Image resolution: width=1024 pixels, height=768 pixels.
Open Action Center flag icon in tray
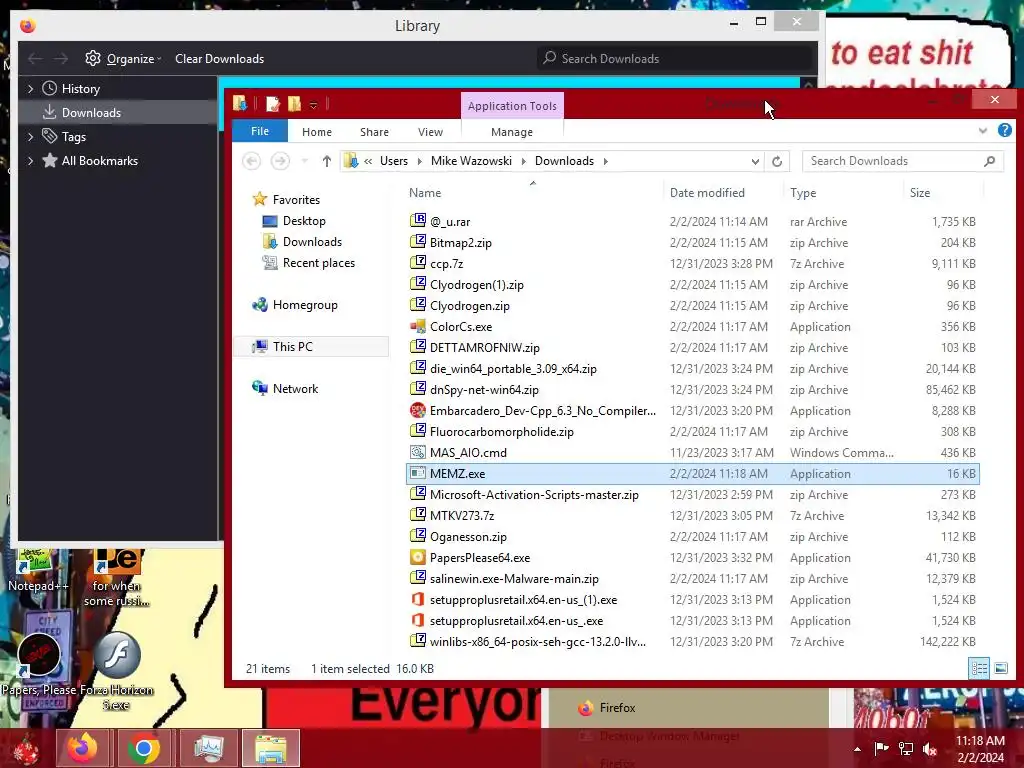(882, 748)
